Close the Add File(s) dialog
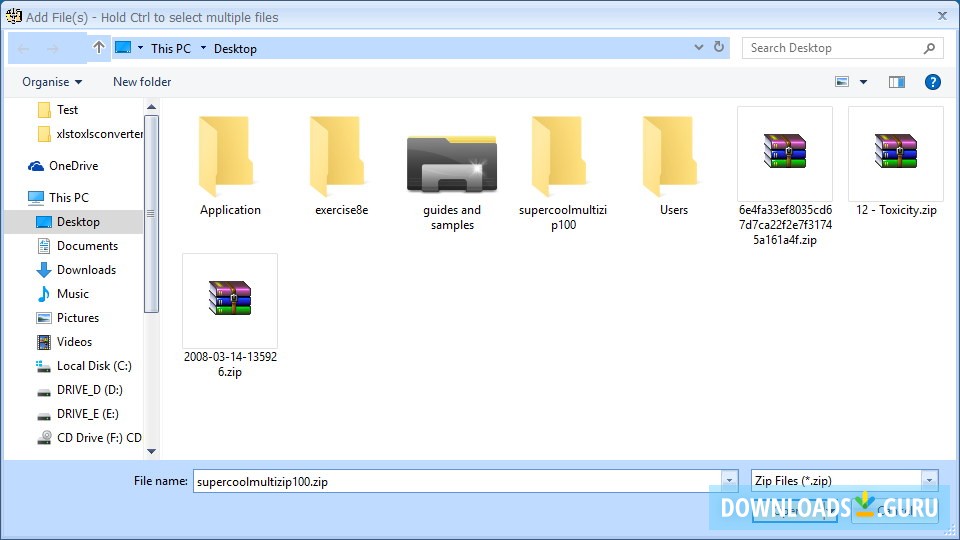Screen dimensions: 960x540 [x=942, y=16]
